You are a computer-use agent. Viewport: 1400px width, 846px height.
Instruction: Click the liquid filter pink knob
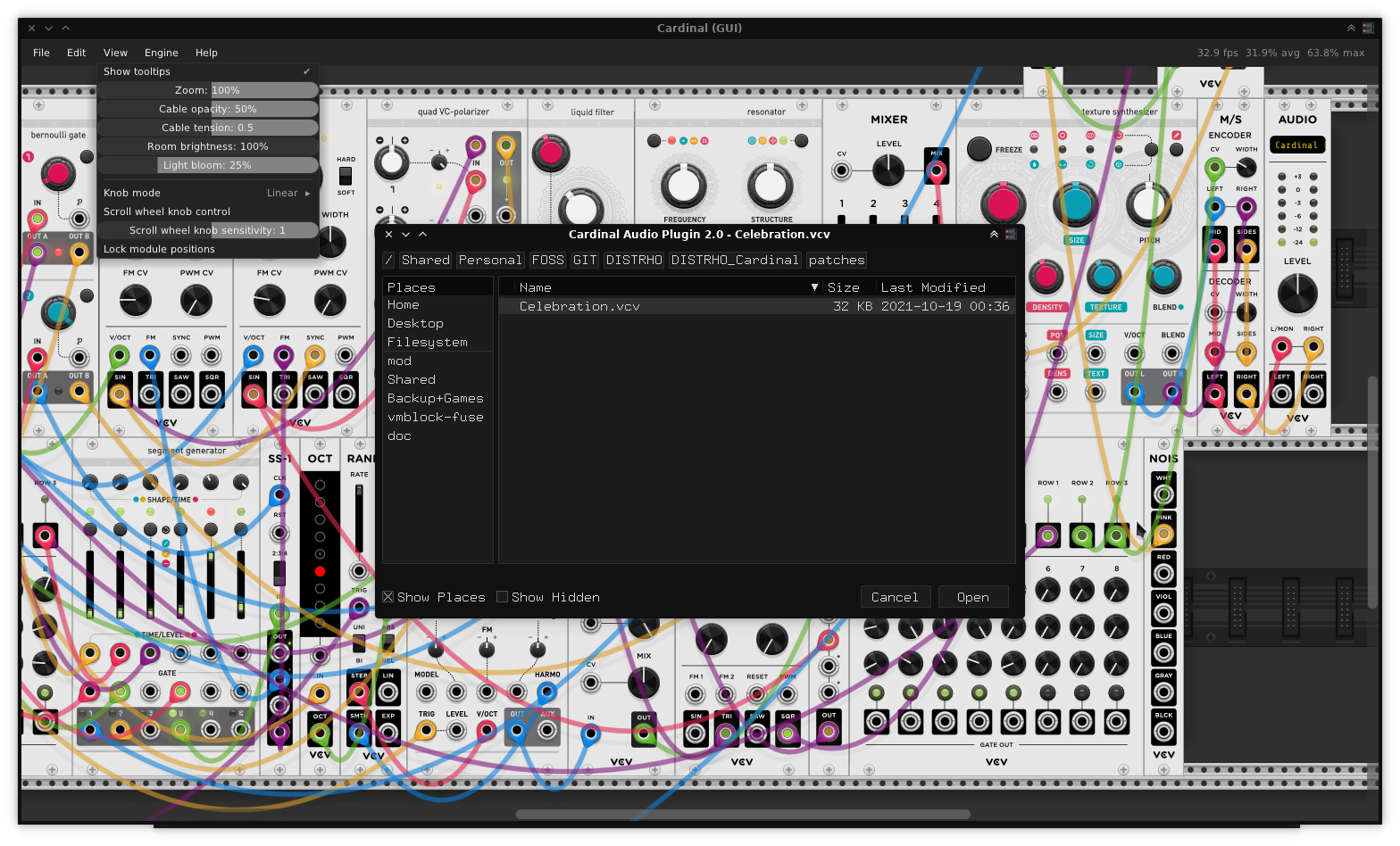pos(551,153)
